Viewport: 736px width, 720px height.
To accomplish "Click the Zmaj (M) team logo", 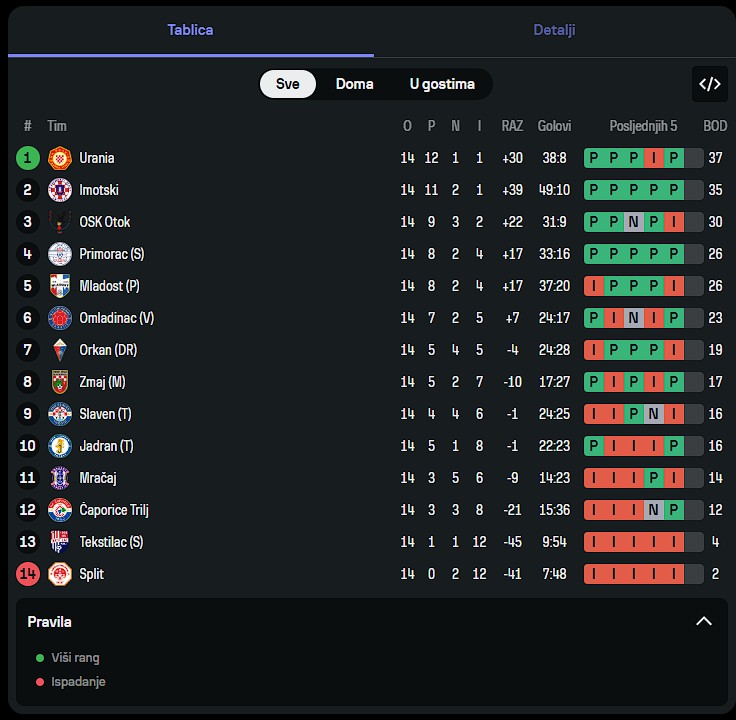I will [x=60, y=382].
